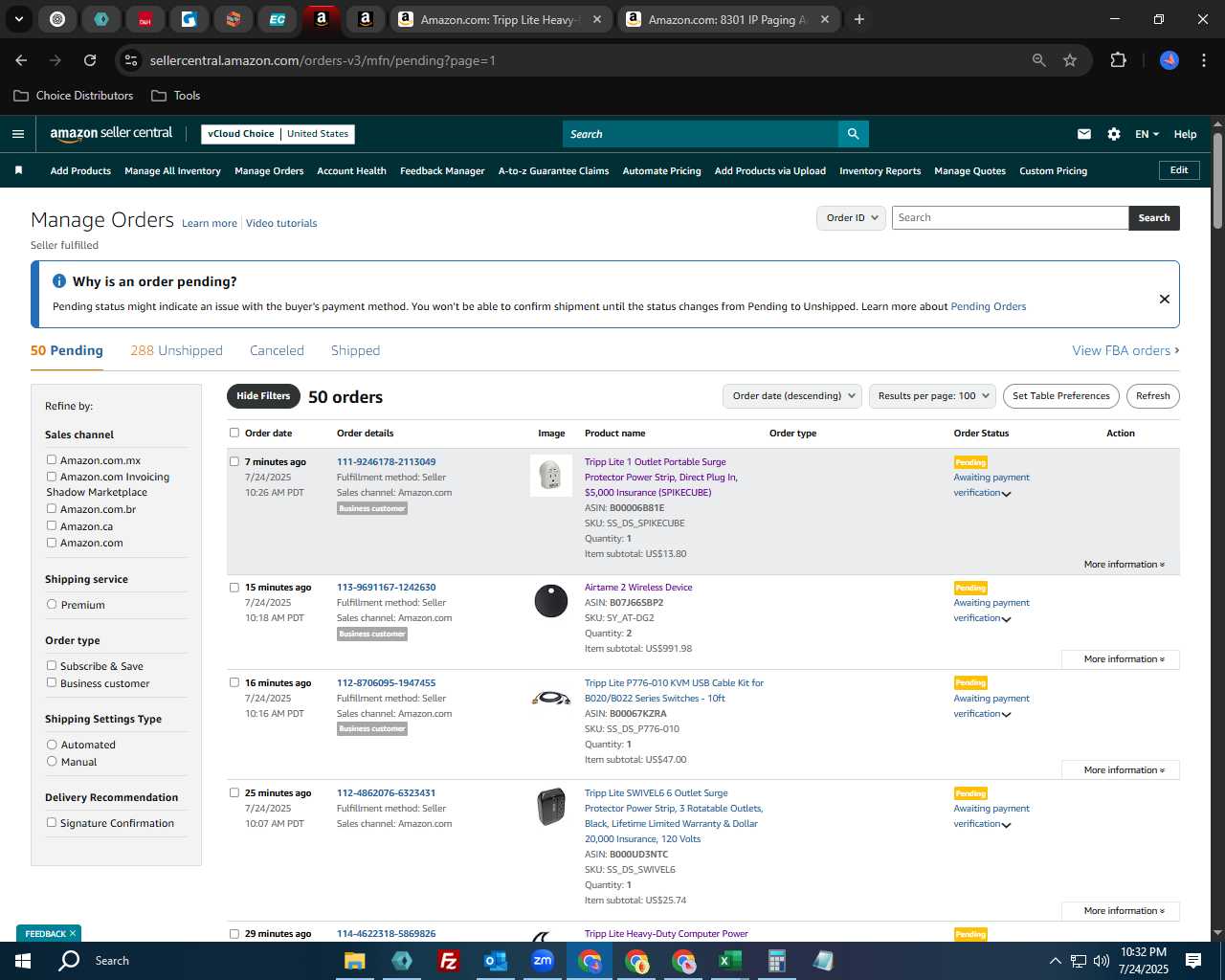1225x980 pixels.
Task: Follow the View FBA orders link
Action: 1125,350
